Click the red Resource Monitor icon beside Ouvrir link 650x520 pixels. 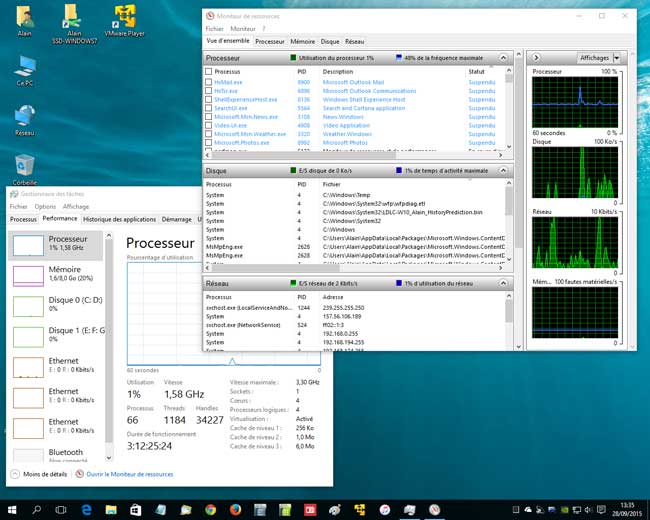click(80, 474)
